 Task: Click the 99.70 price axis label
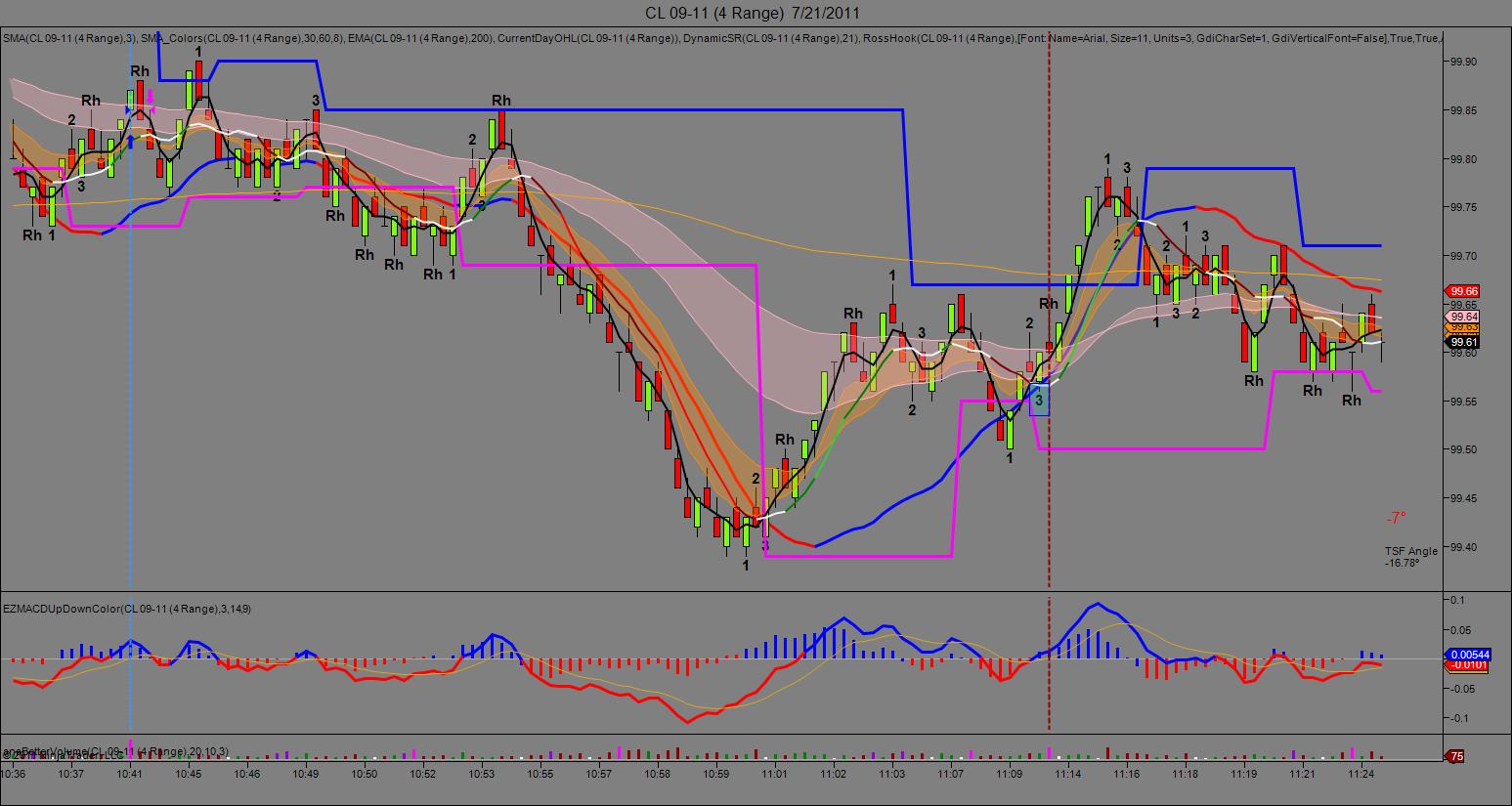[1463, 256]
